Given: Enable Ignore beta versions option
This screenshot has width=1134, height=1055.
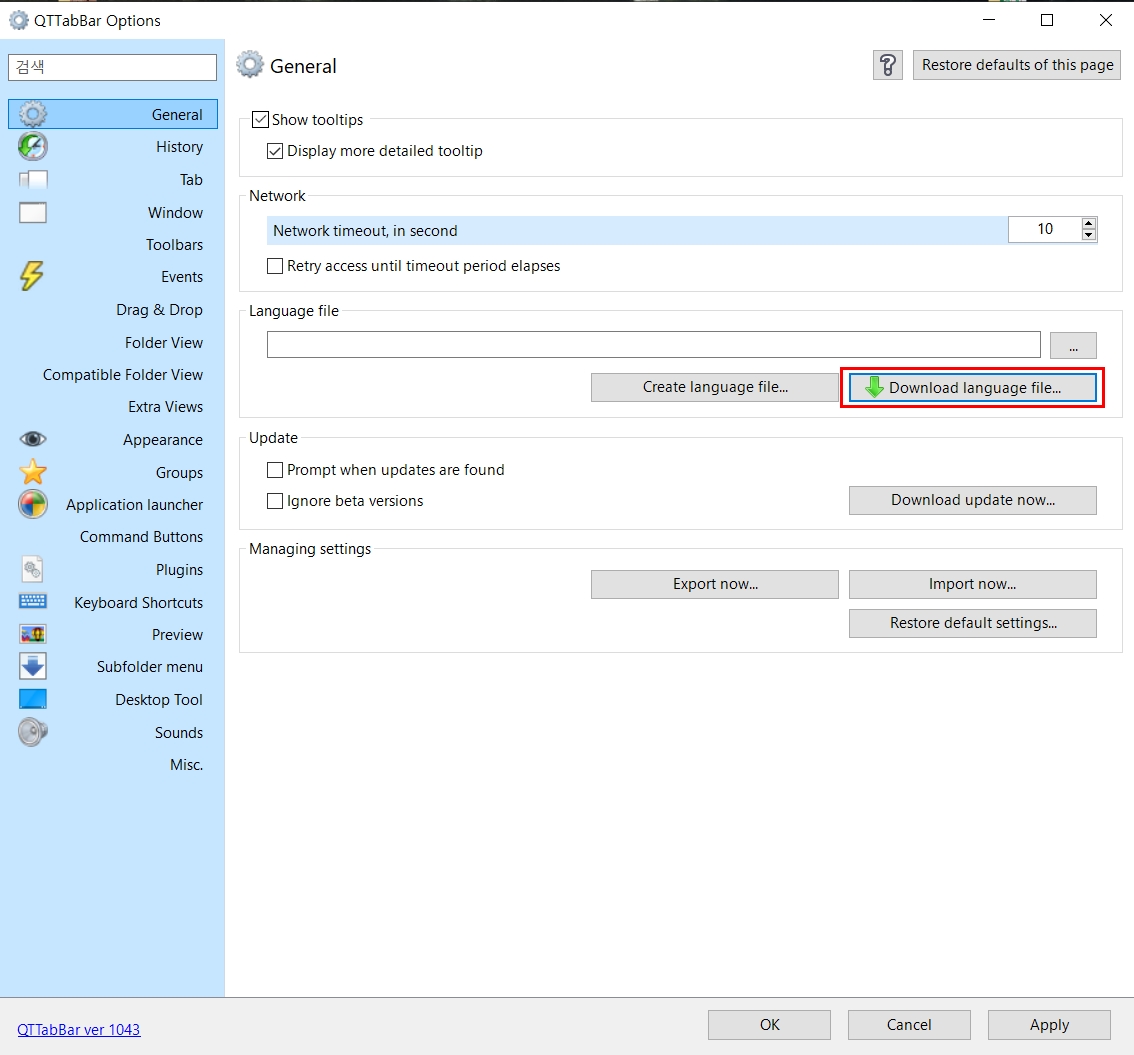Looking at the screenshot, I should (275, 501).
